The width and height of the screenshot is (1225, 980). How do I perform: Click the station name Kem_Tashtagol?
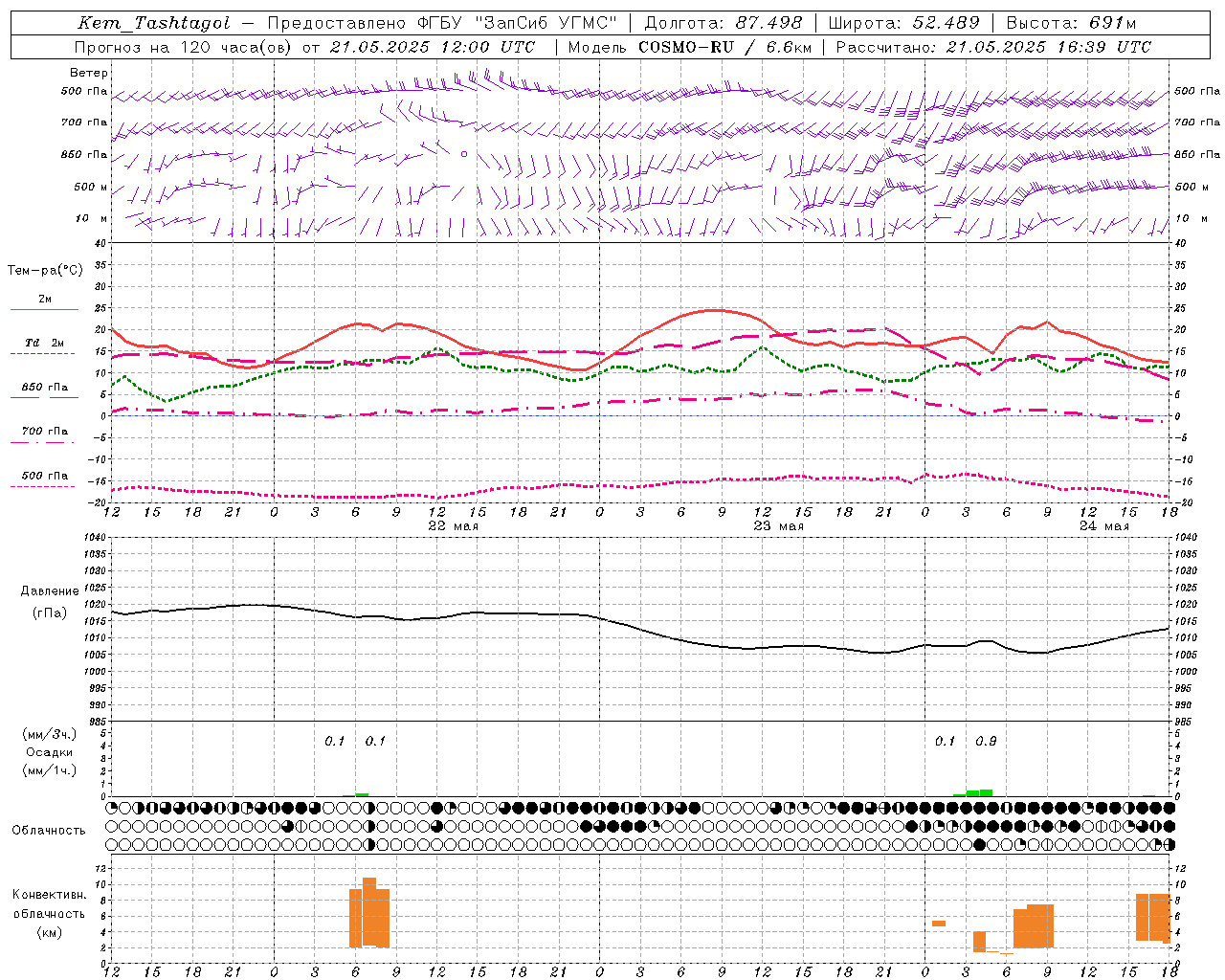pyautogui.click(x=153, y=23)
